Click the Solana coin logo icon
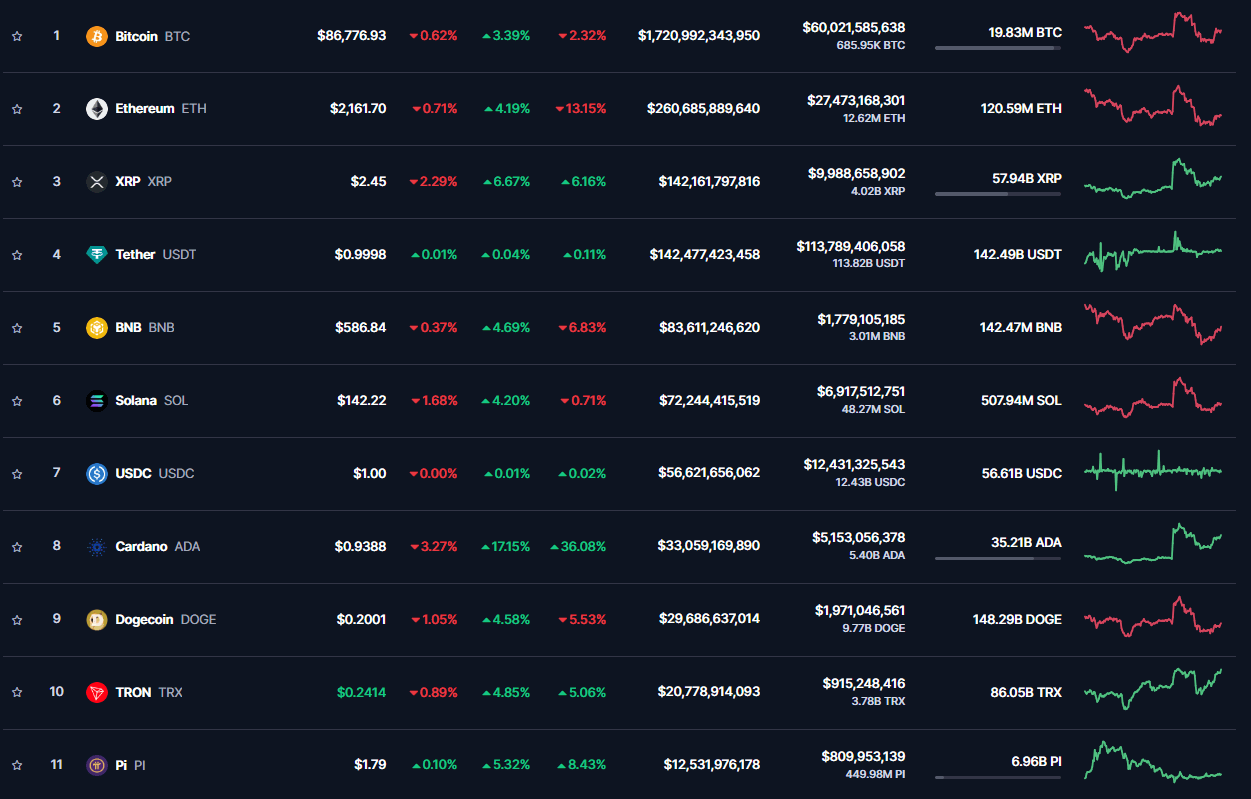 click(97, 401)
